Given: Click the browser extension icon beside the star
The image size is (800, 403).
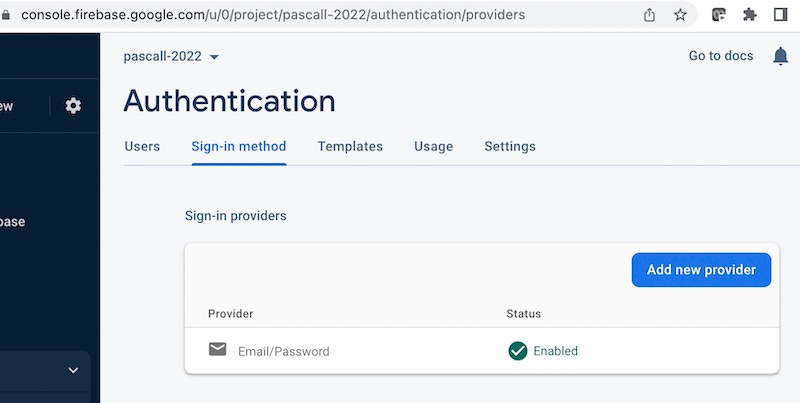Looking at the screenshot, I should click(718, 15).
